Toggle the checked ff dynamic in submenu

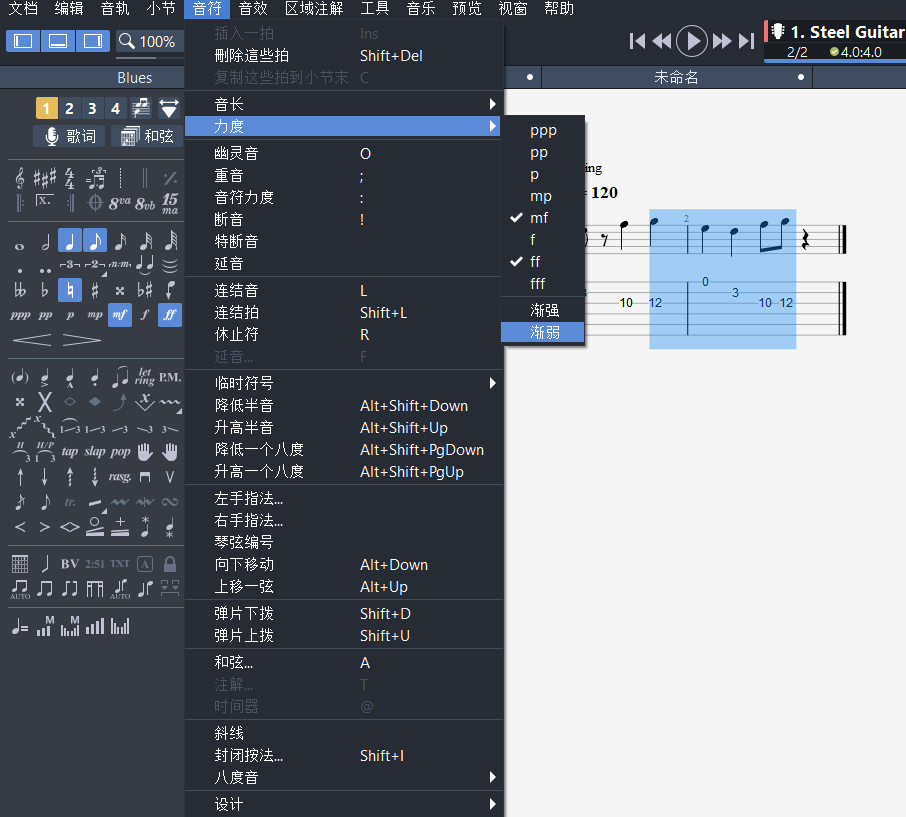536,262
